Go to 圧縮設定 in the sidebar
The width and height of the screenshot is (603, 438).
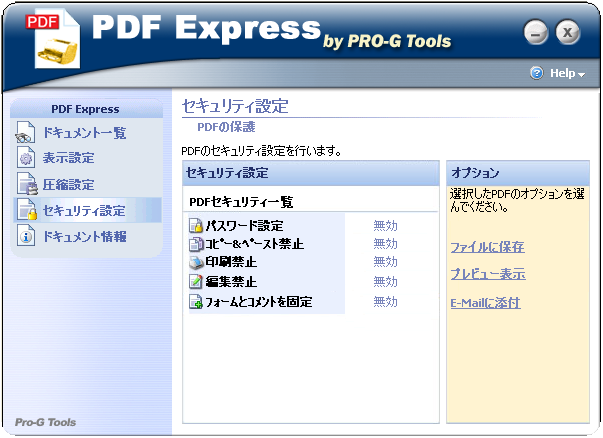point(68,185)
